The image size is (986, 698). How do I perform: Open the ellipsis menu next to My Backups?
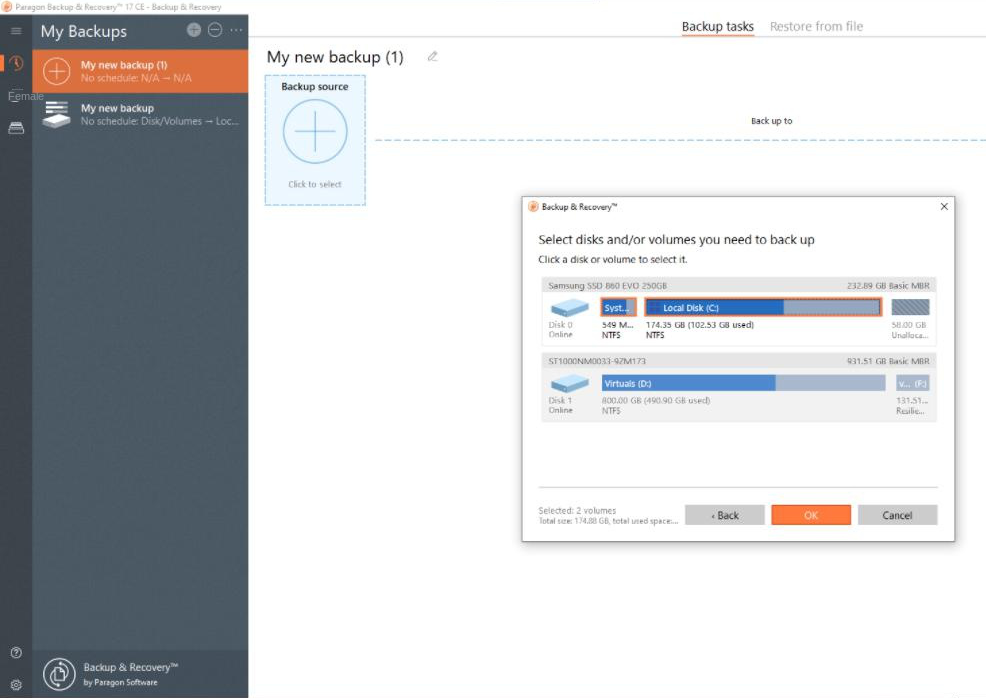pos(234,31)
